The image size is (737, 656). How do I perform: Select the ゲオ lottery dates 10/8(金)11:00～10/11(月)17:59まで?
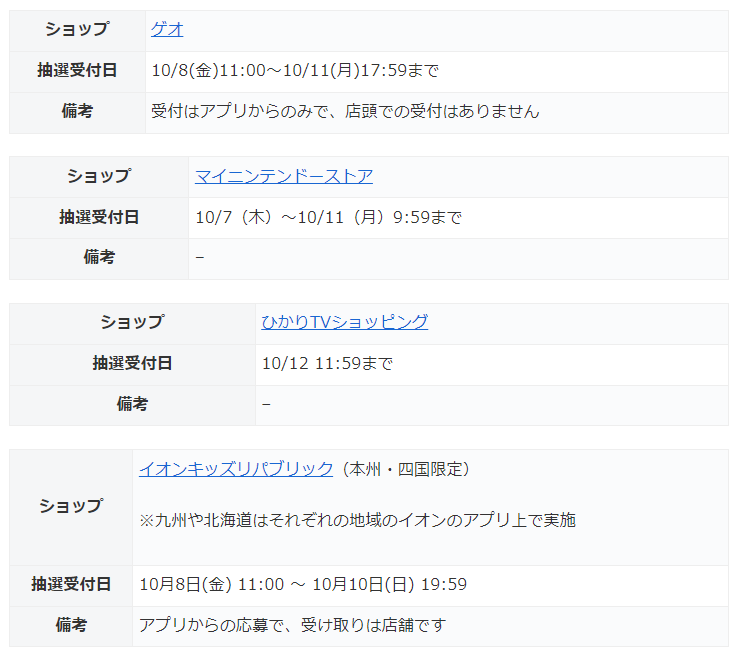(x=295, y=70)
